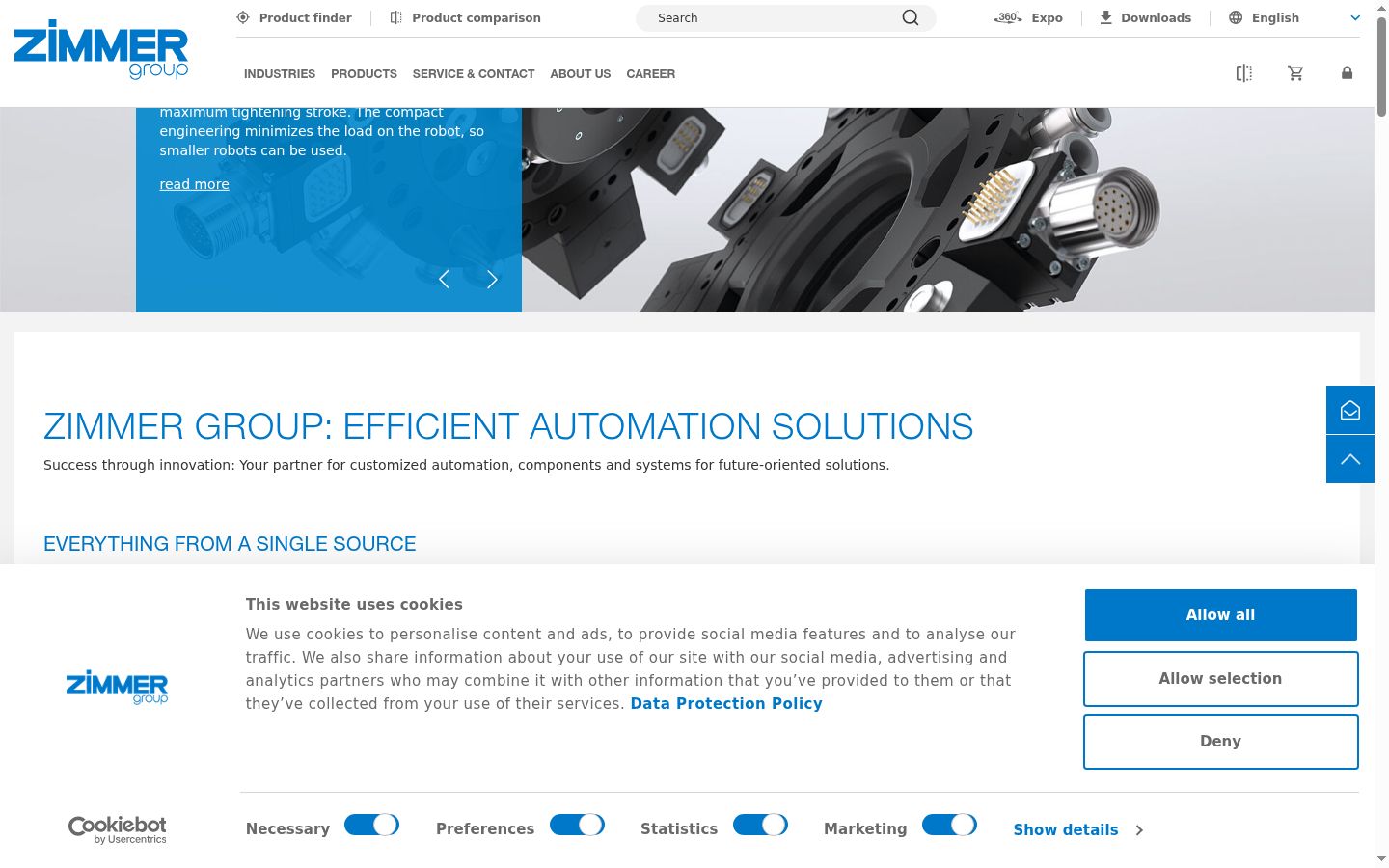
Task: Toggle the Marketing cookies switch
Action: point(950,826)
